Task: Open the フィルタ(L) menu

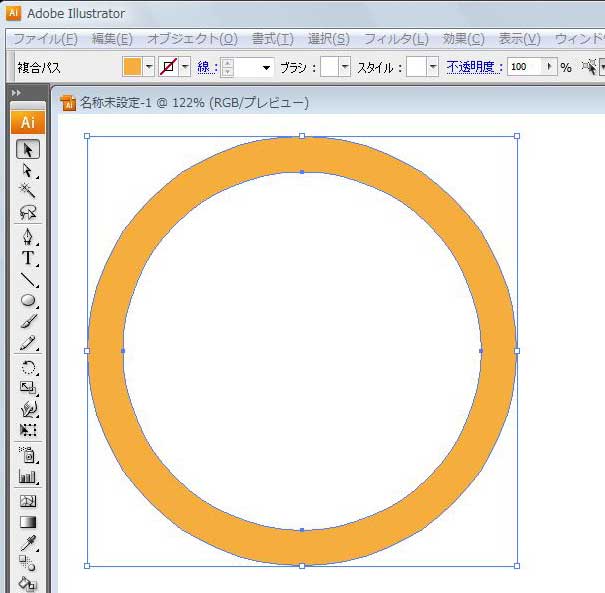Action: tap(396, 39)
